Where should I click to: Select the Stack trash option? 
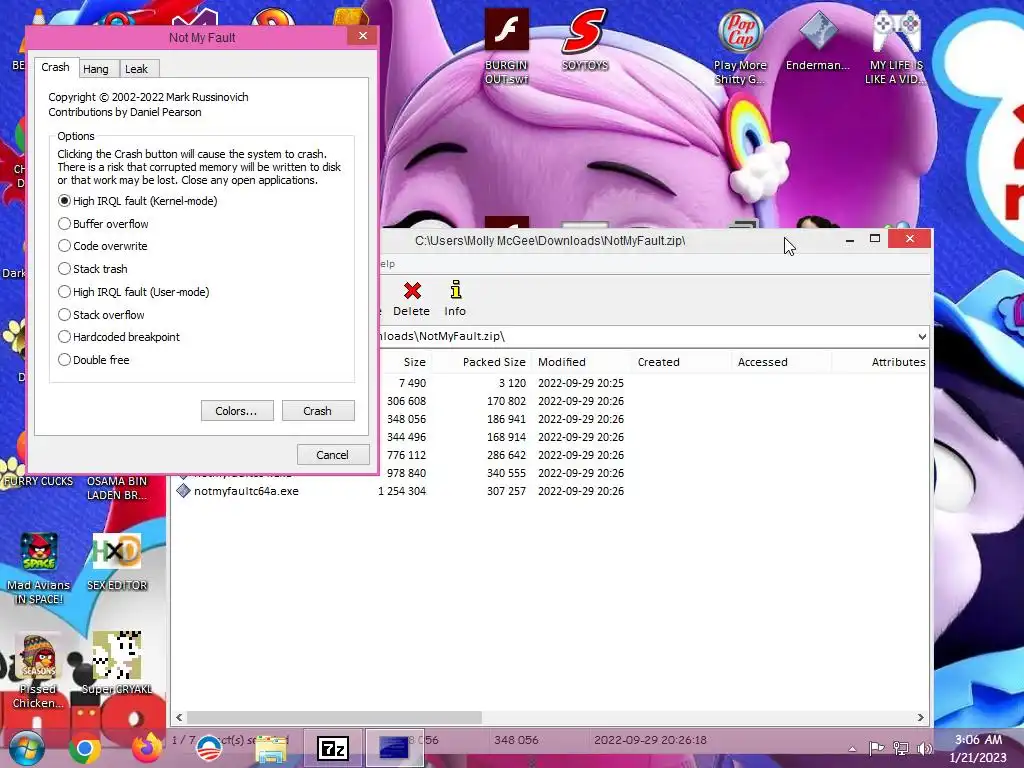click(93, 269)
